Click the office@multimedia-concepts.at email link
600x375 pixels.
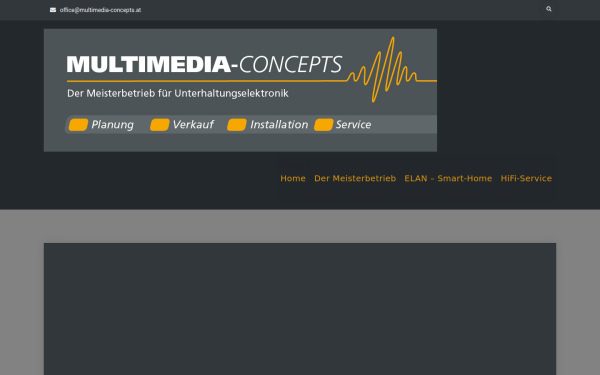[x=100, y=10]
